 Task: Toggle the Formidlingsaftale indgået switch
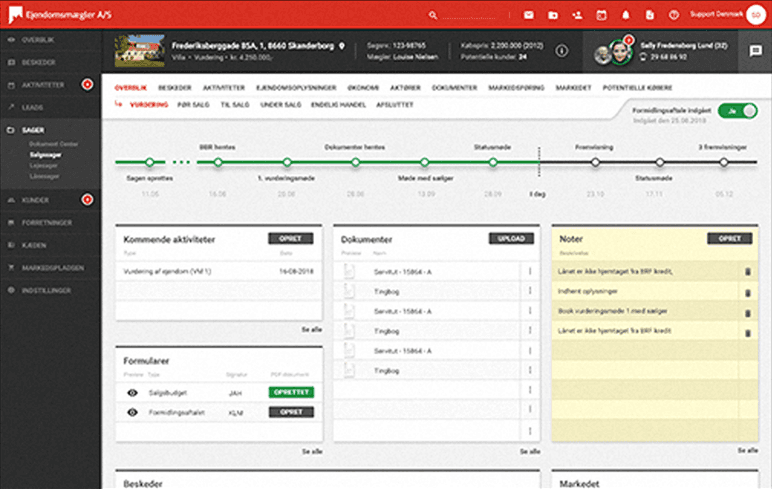pyautogui.click(x=737, y=111)
